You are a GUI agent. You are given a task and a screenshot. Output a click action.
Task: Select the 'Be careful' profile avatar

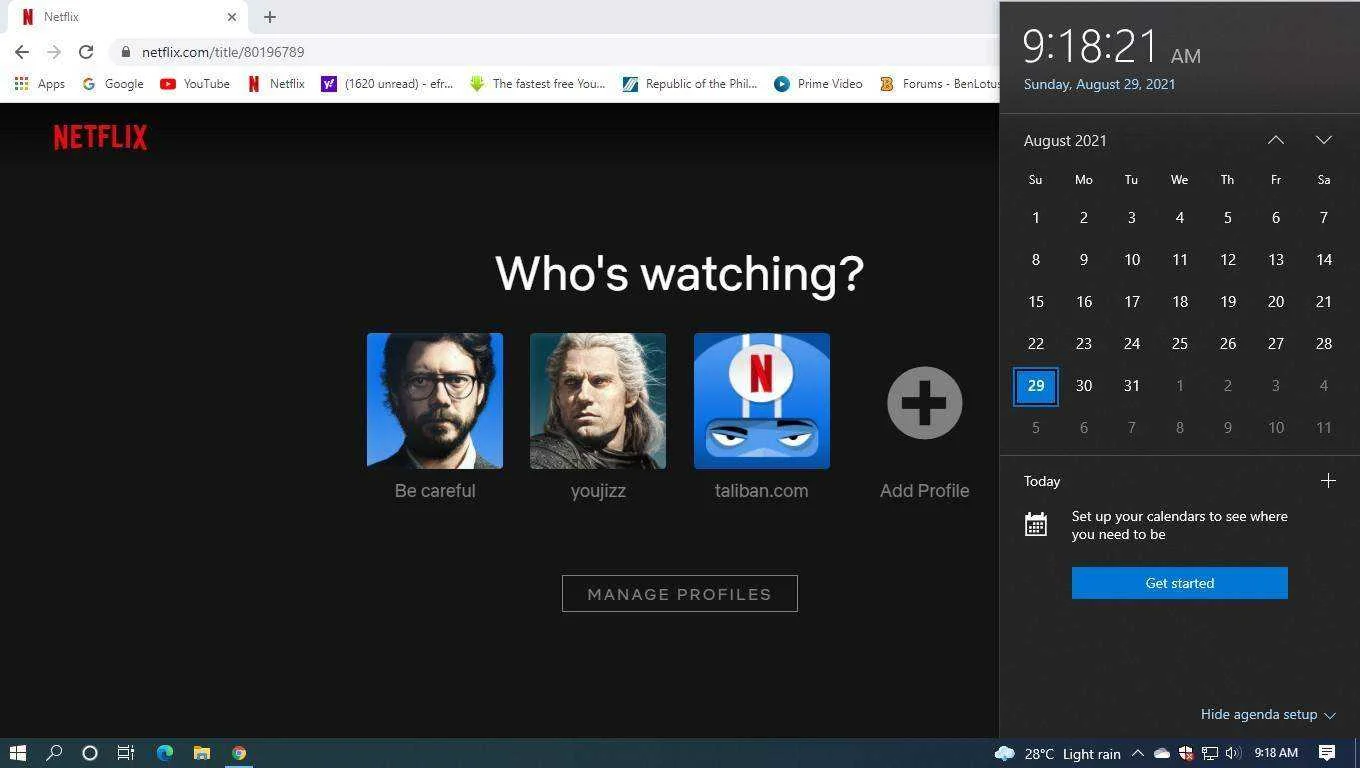point(435,401)
